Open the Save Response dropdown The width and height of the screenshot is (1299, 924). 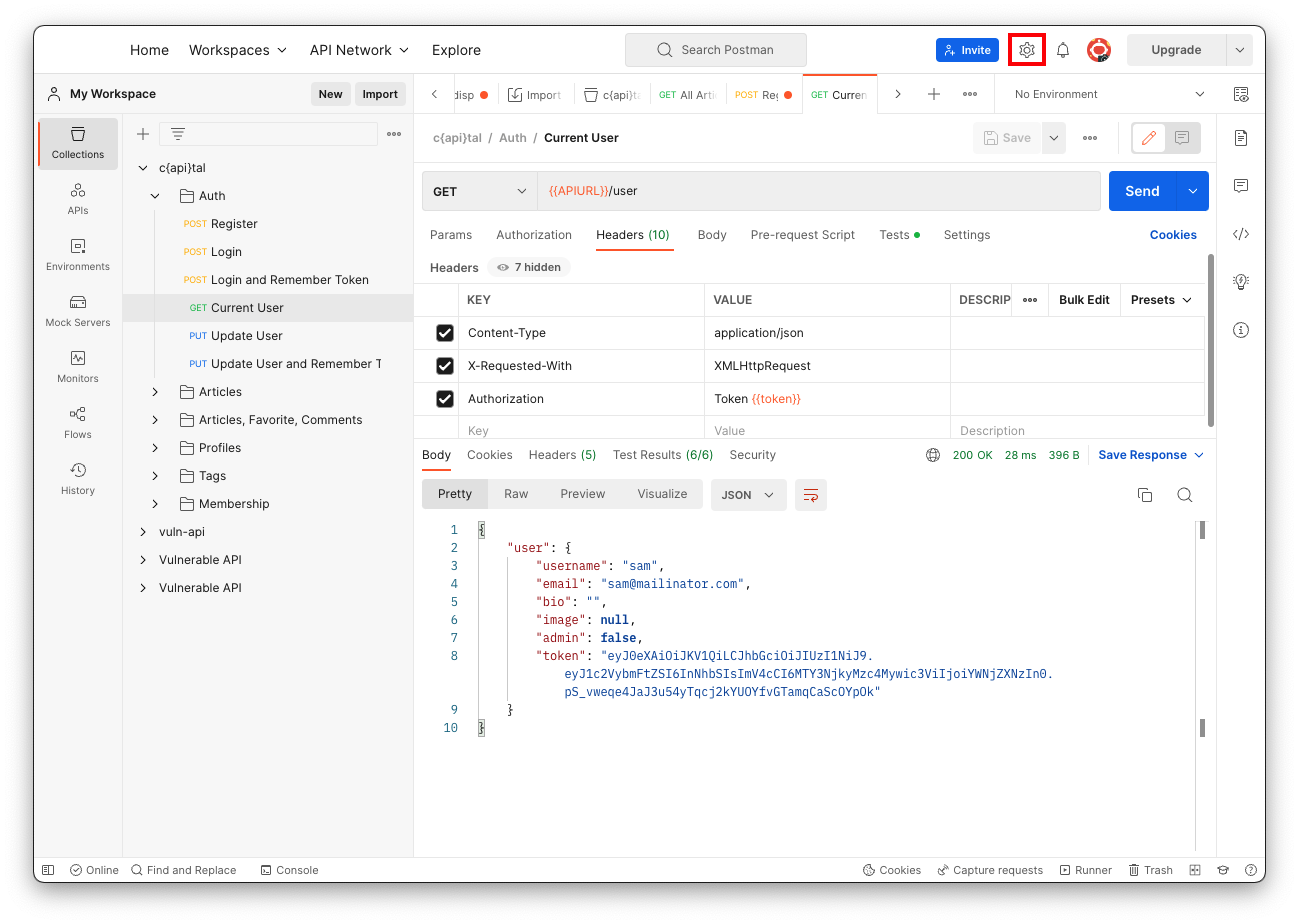(x=1151, y=455)
